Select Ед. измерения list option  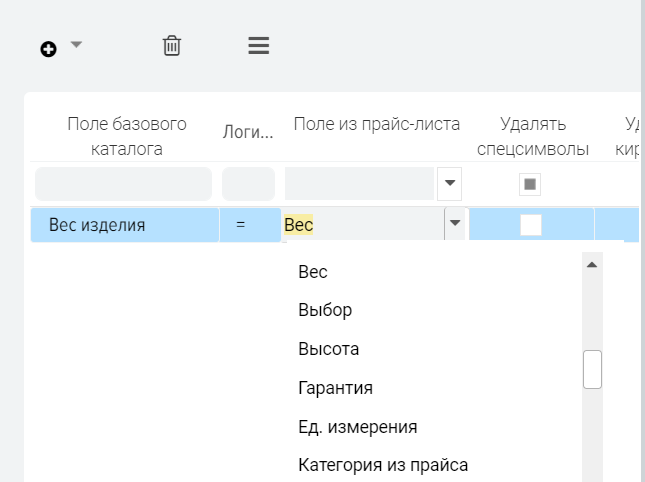pyautogui.click(x=357, y=427)
